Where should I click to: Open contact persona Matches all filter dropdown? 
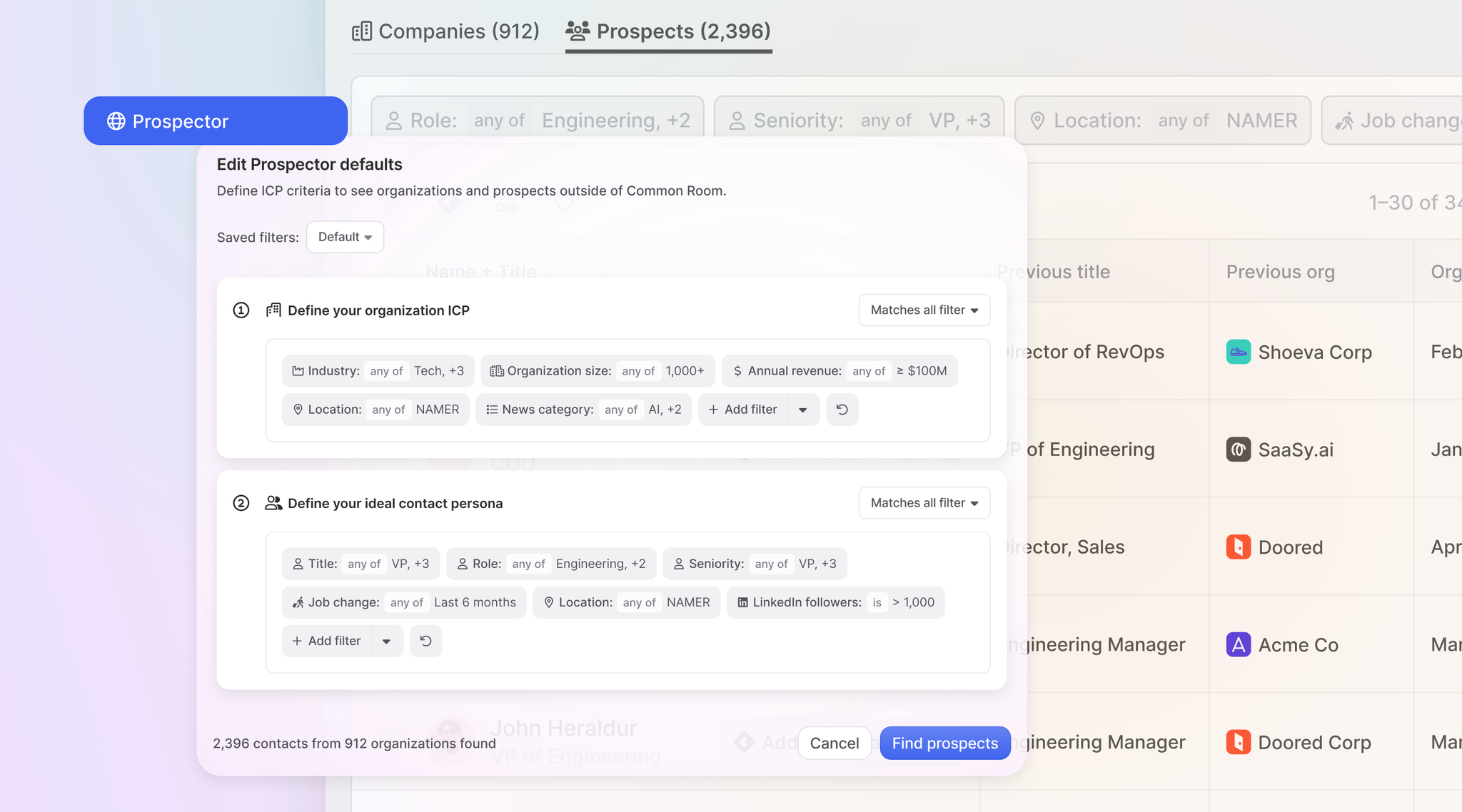pyautogui.click(x=924, y=503)
